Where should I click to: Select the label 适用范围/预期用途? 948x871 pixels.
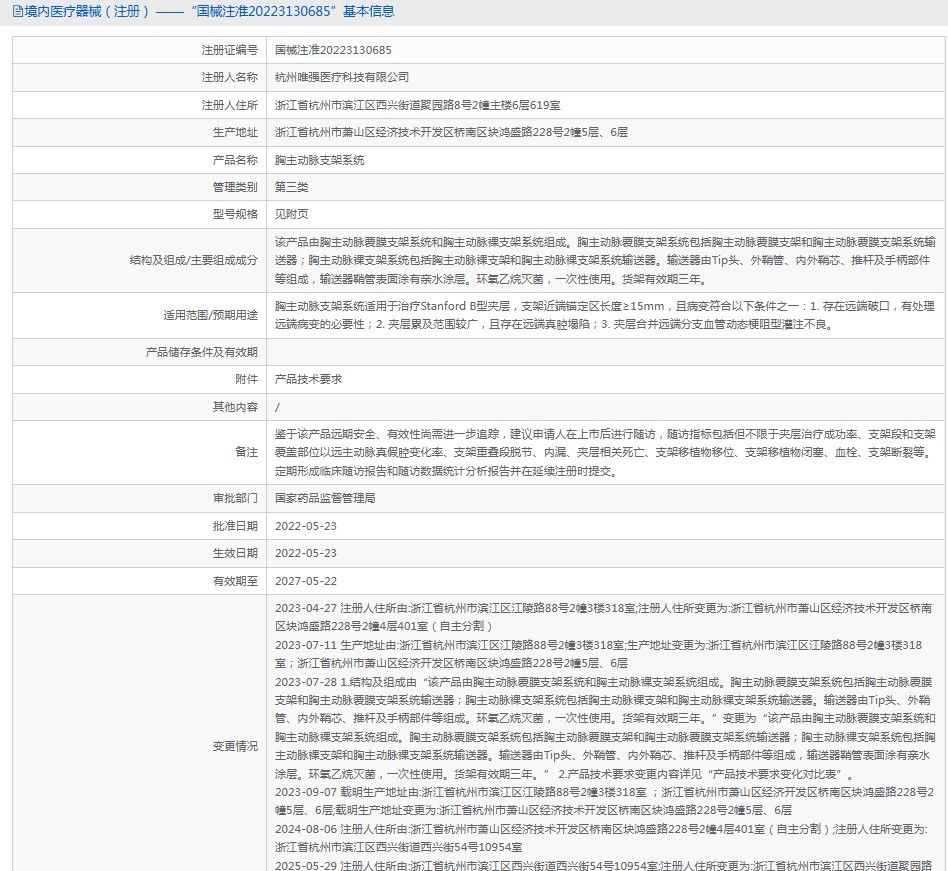[210, 315]
